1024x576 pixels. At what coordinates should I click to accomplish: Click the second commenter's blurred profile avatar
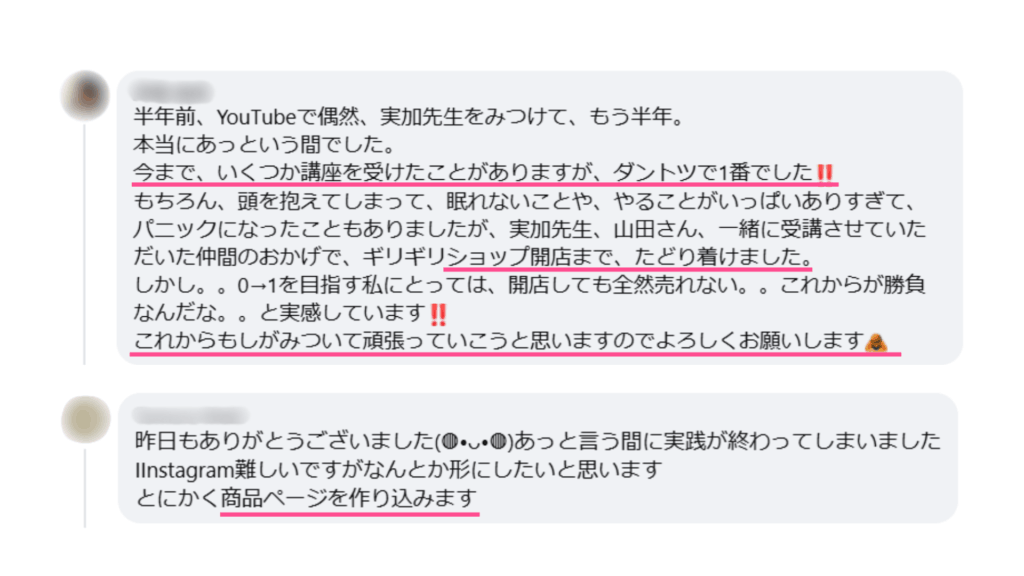86,419
